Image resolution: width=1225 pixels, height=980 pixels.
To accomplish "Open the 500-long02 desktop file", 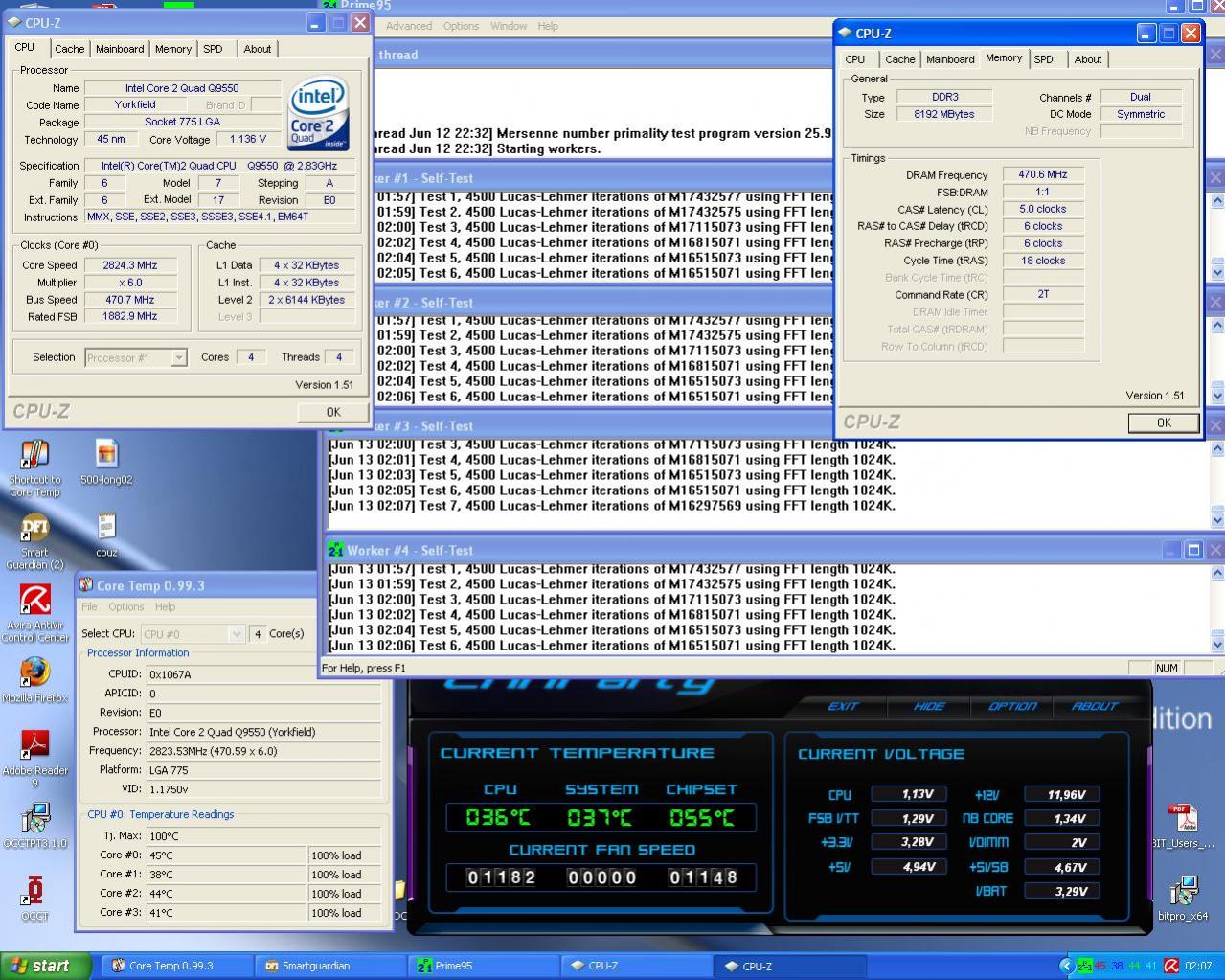I will [x=106, y=463].
